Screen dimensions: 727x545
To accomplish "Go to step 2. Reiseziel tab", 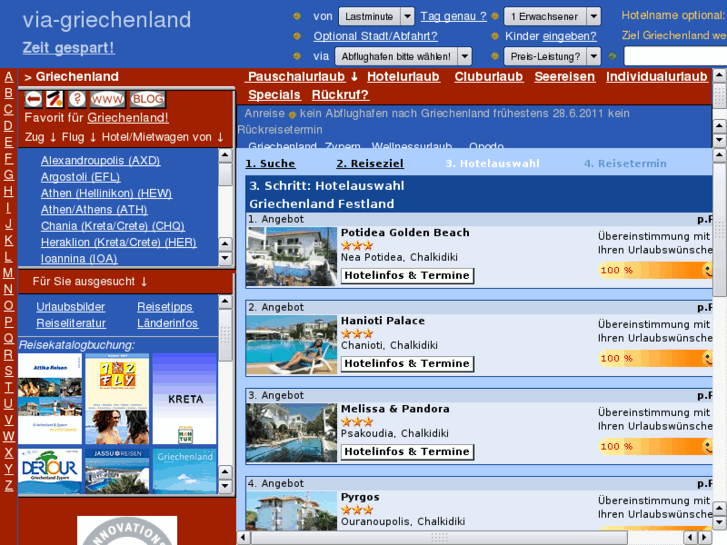I will [x=370, y=163].
